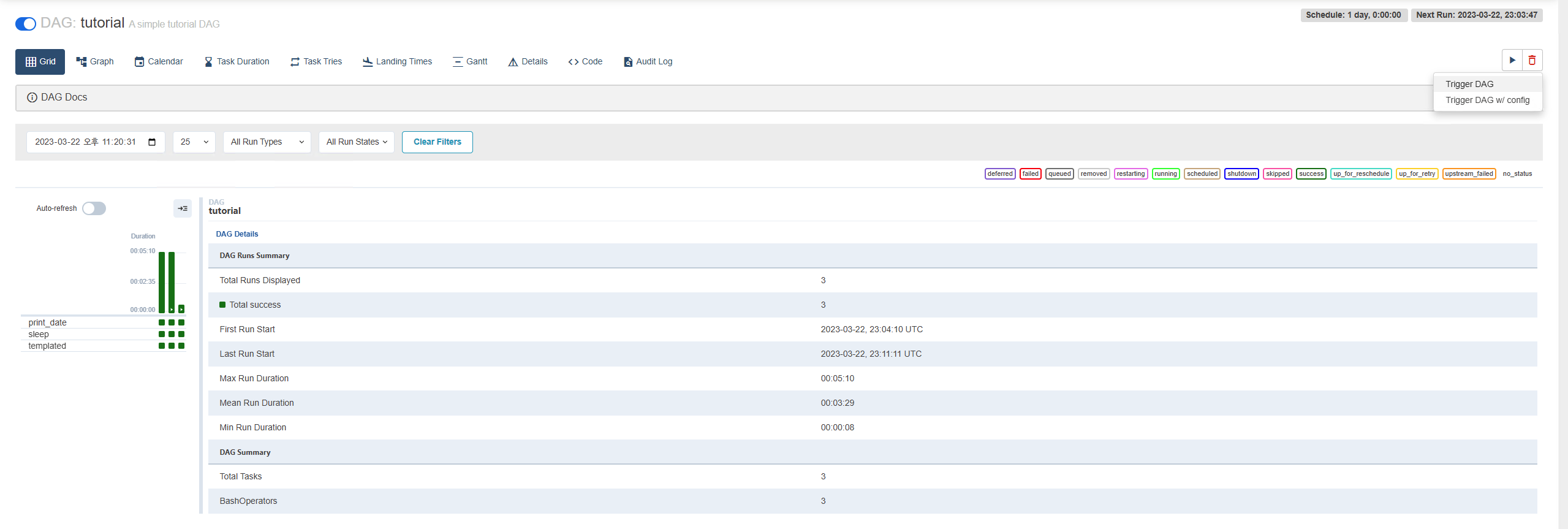Image resolution: width=1568 pixels, height=529 pixels.
Task: Select print_date first run task instance square
Action: pyautogui.click(x=162, y=323)
